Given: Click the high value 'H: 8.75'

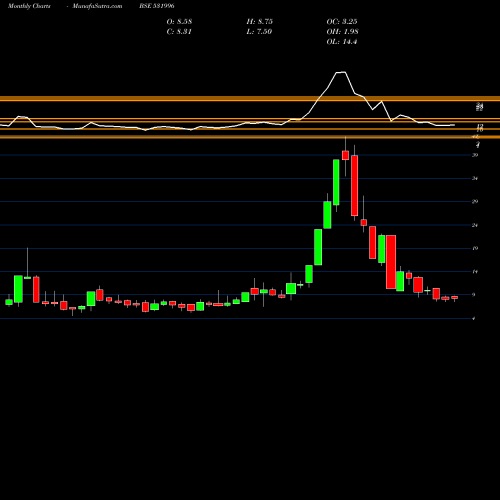Looking at the screenshot, I should coord(260,22).
